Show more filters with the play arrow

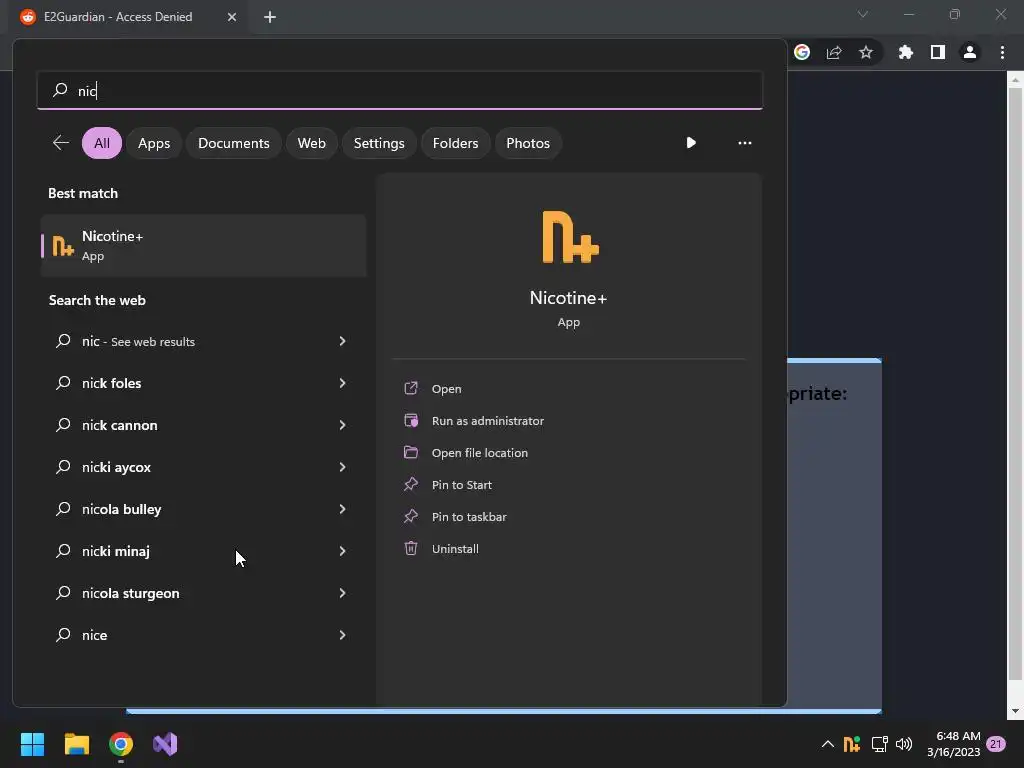[691, 142]
